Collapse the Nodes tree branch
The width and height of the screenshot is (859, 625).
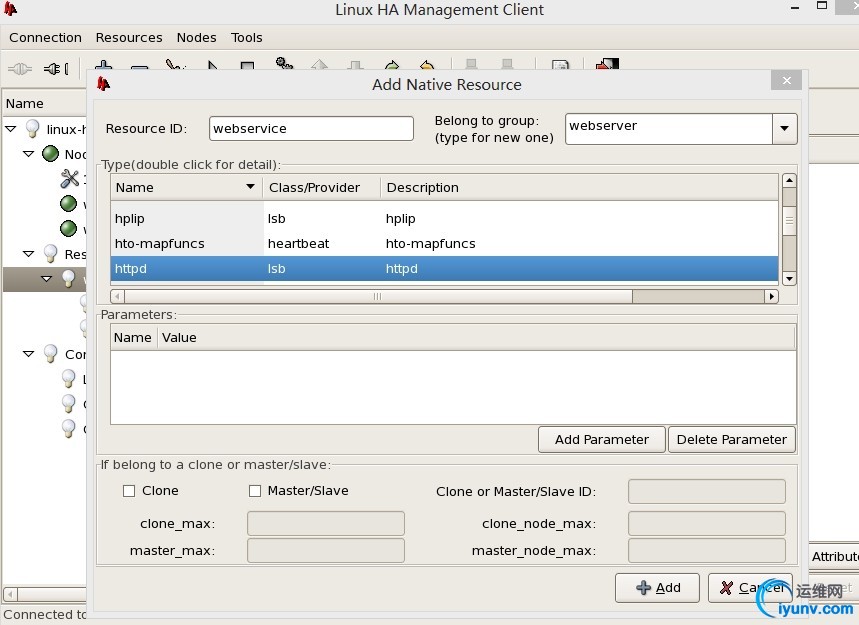28,154
